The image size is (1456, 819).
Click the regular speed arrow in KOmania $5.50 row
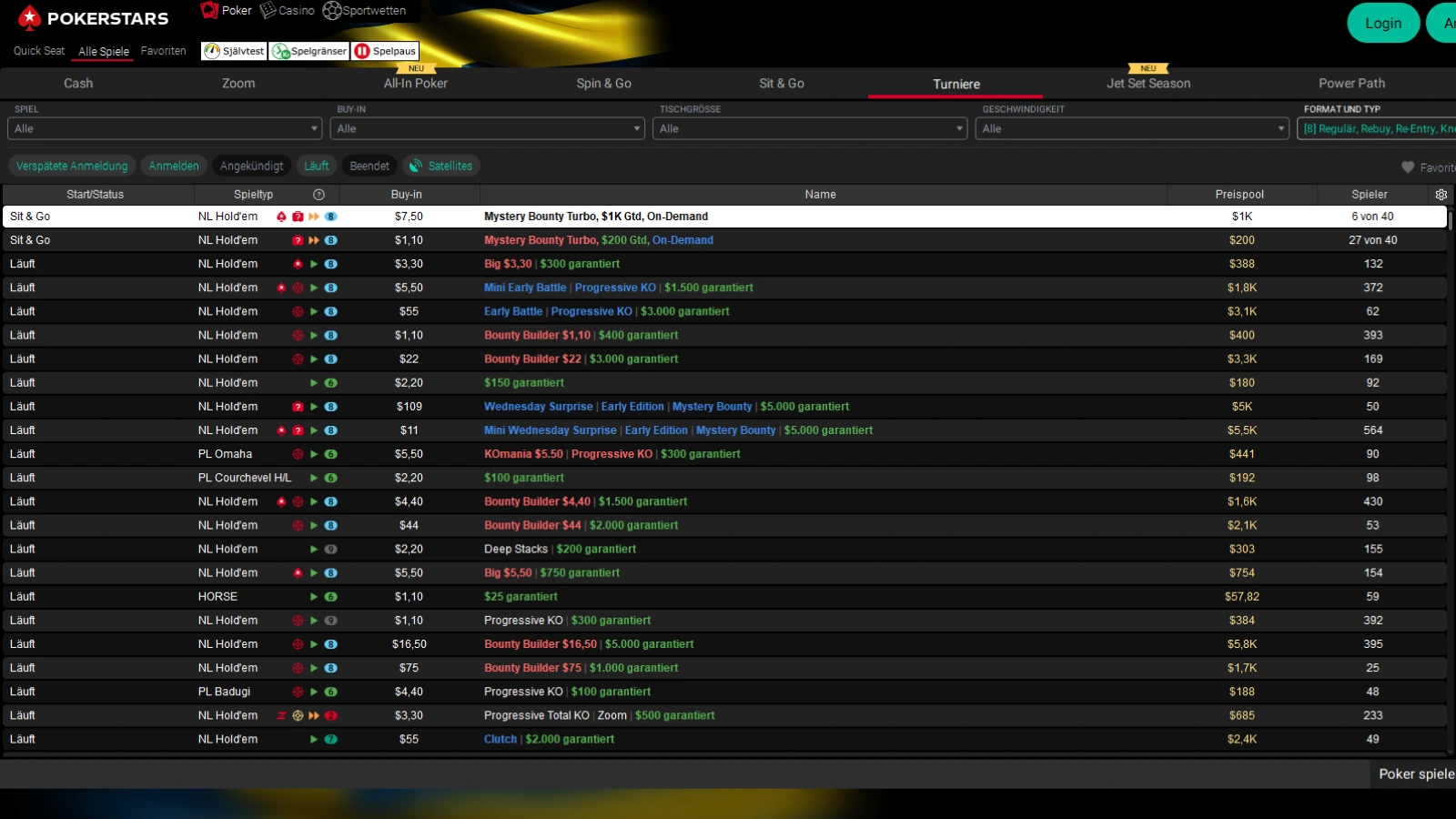pos(314,454)
